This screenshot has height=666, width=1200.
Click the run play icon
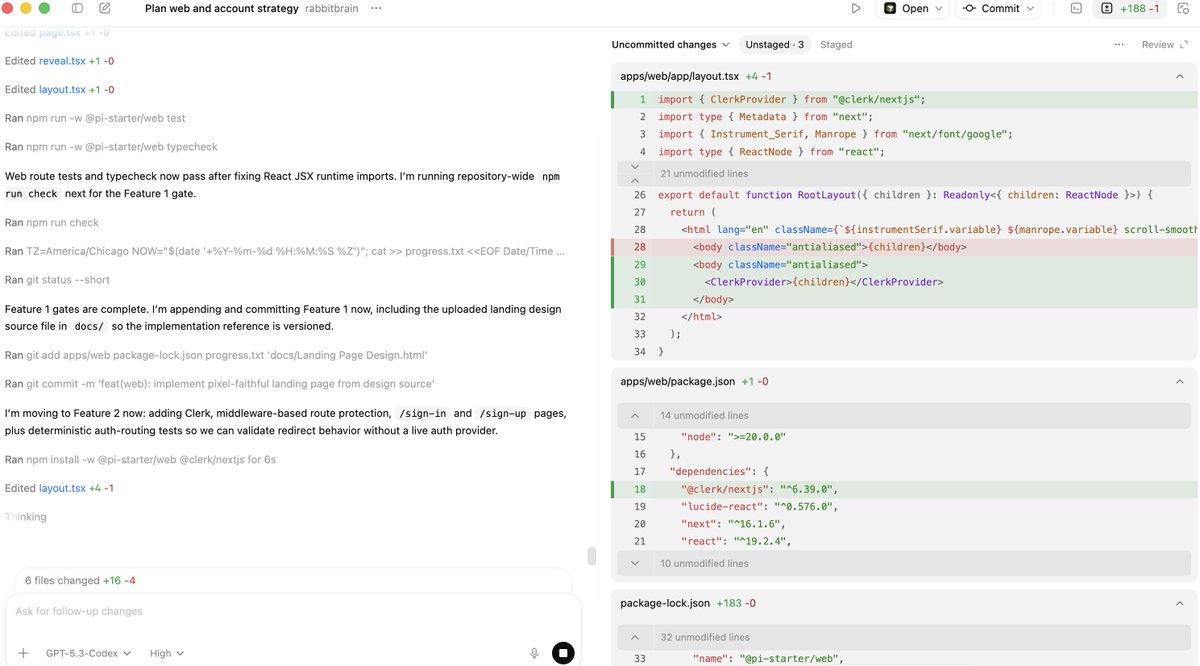click(x=855, y=8)
